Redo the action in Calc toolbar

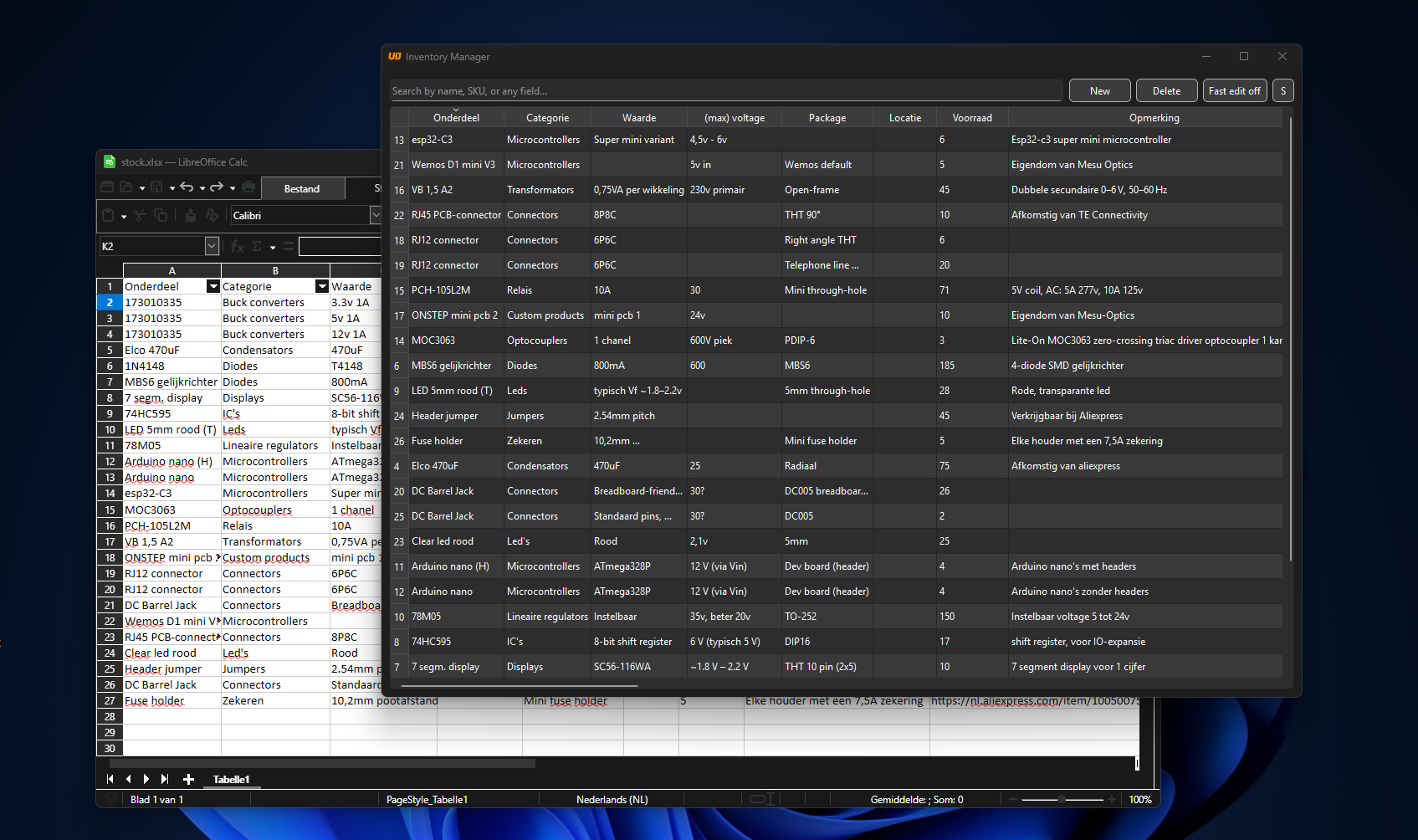point(217,187)
